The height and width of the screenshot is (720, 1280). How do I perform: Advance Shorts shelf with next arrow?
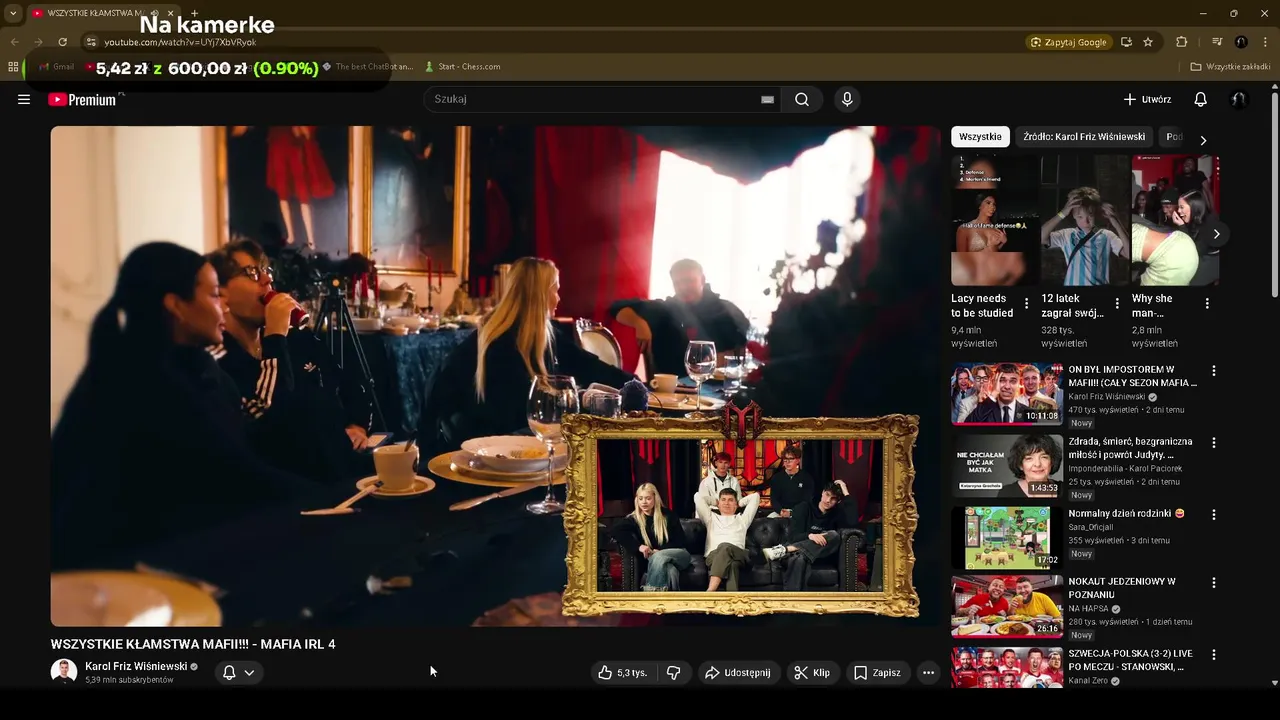[1216, 234]
